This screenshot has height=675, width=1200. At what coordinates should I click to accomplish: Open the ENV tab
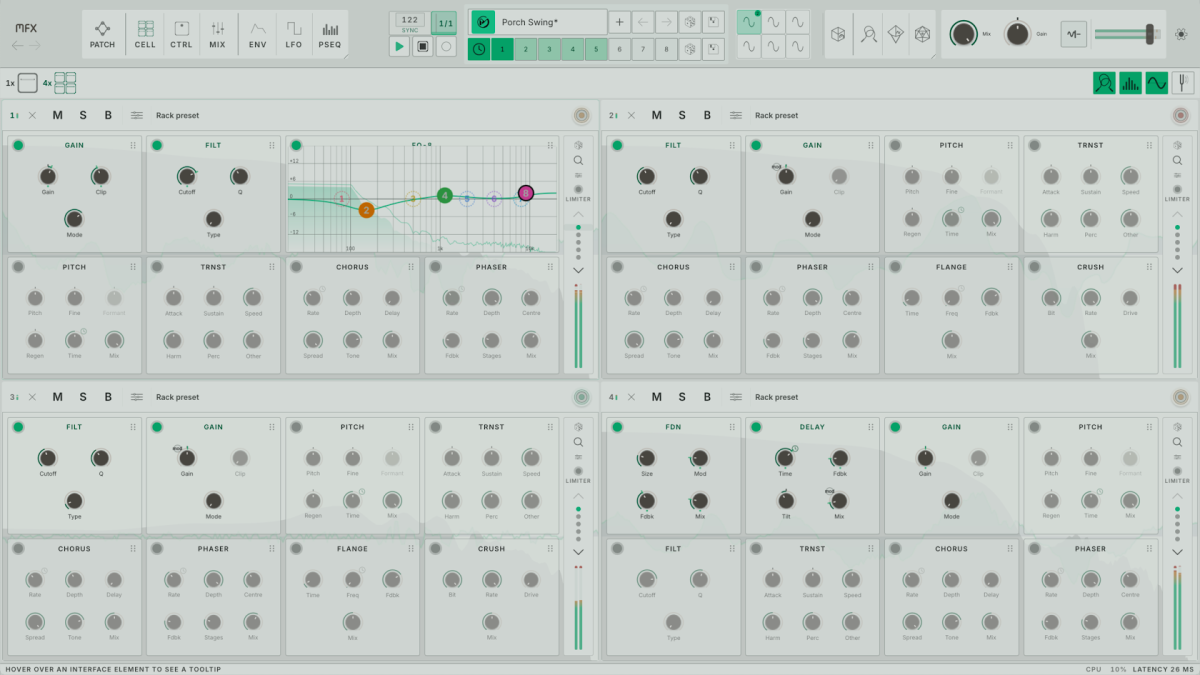(258, 34)
